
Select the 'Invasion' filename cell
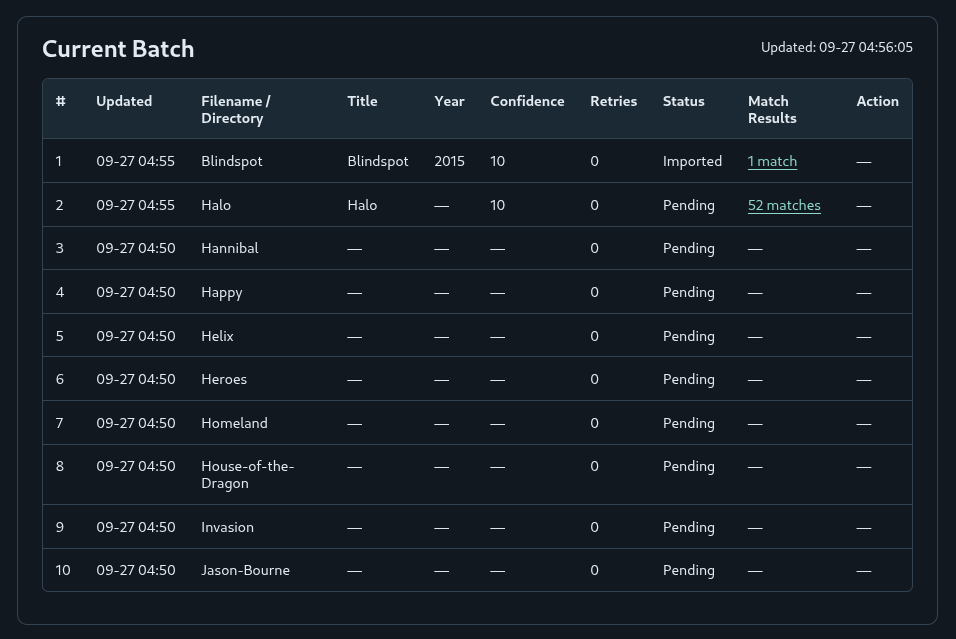[227, 527]
